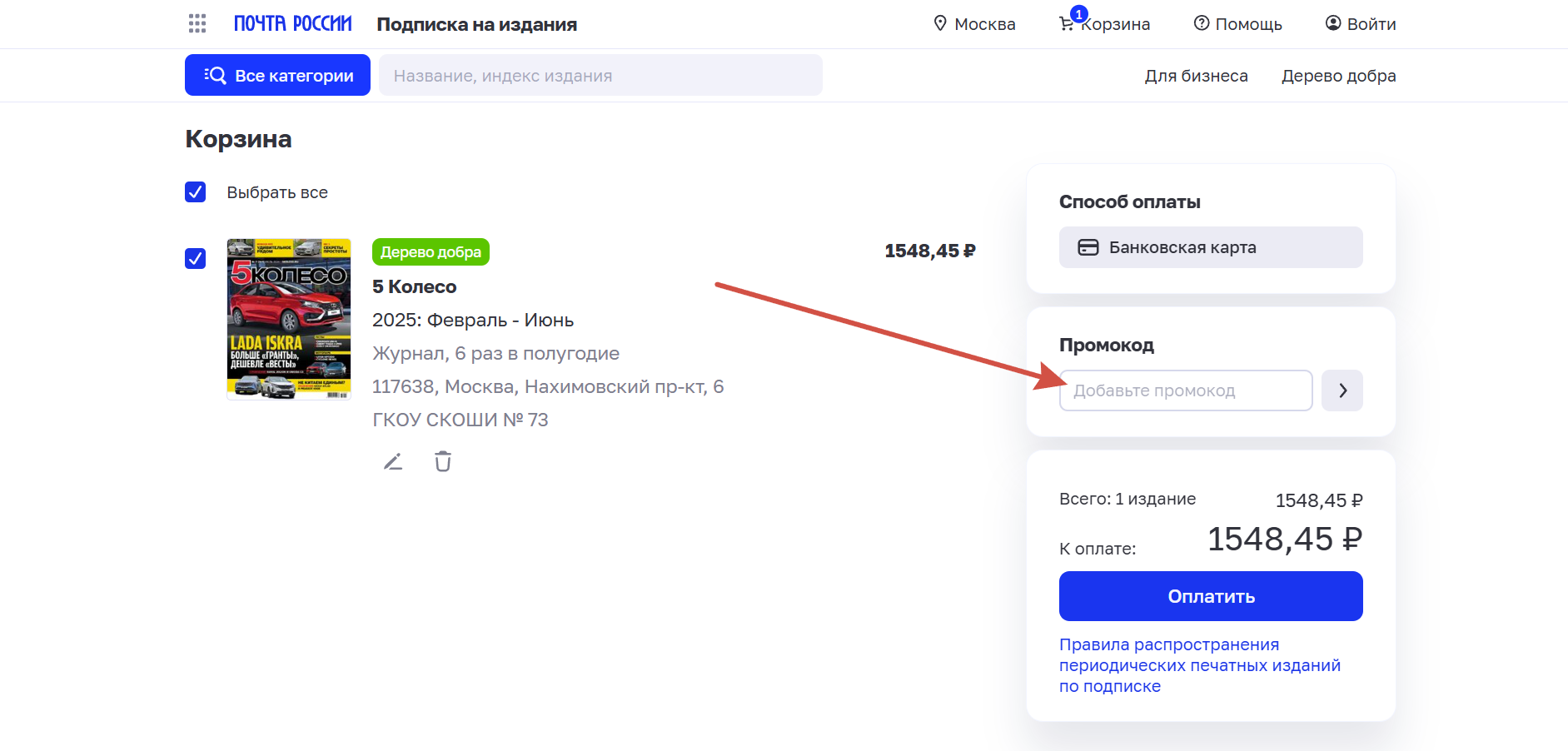Expand the Банковская карта payment method selector
1568x751 pixels.
(1210, 247)
